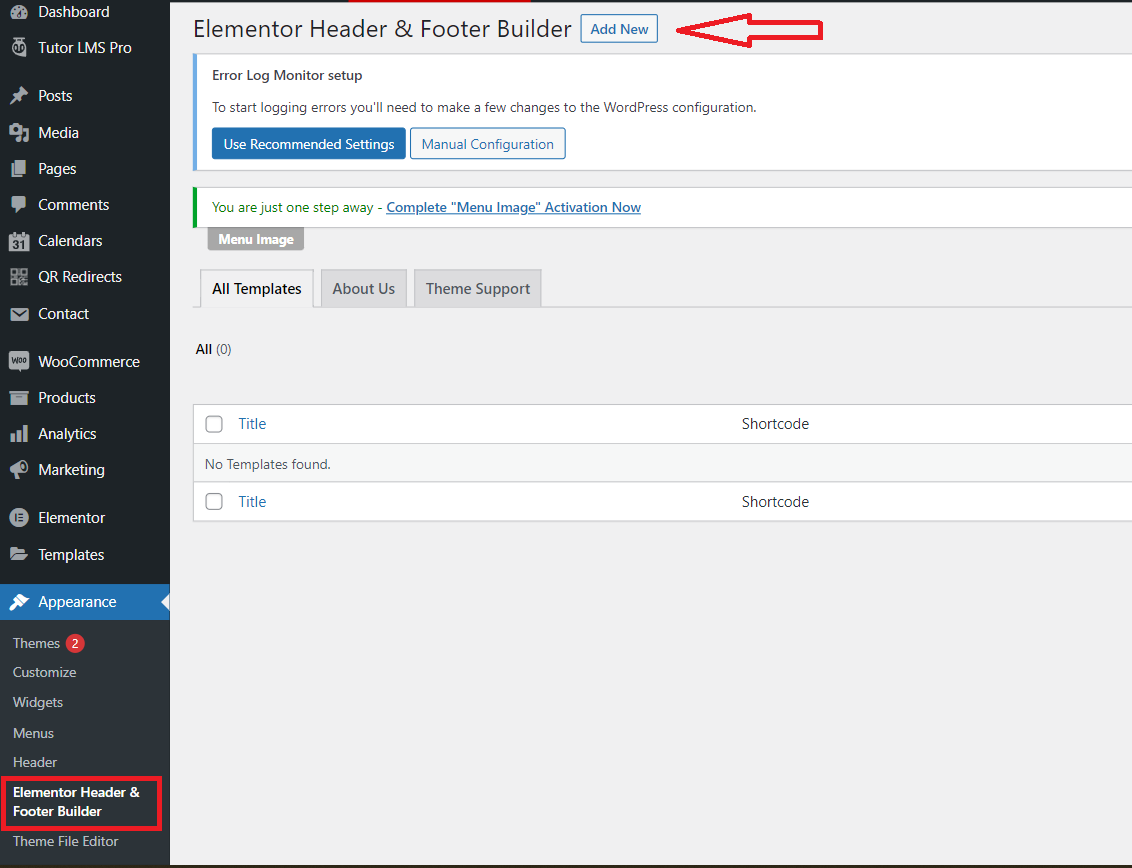Viewport: 1132px width, 868px height.
Task: Click Shortcode column header text
Action: point(775,424)
